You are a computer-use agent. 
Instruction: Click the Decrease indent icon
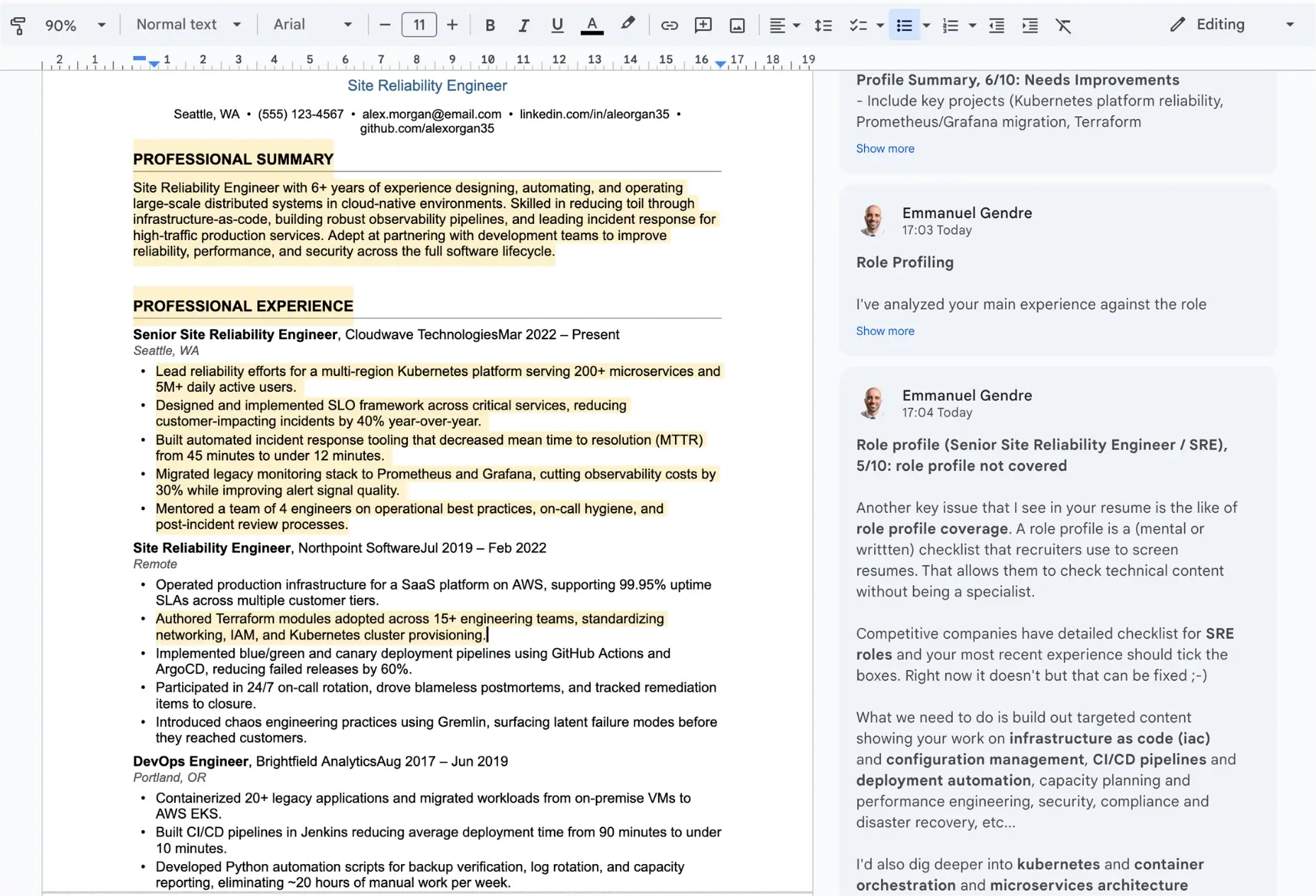(x=997, y=25)
